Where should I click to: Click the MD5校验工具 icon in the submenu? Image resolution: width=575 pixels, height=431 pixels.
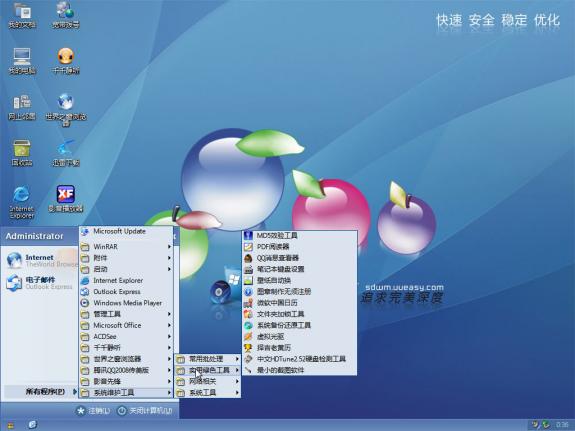tap(248, 235)
